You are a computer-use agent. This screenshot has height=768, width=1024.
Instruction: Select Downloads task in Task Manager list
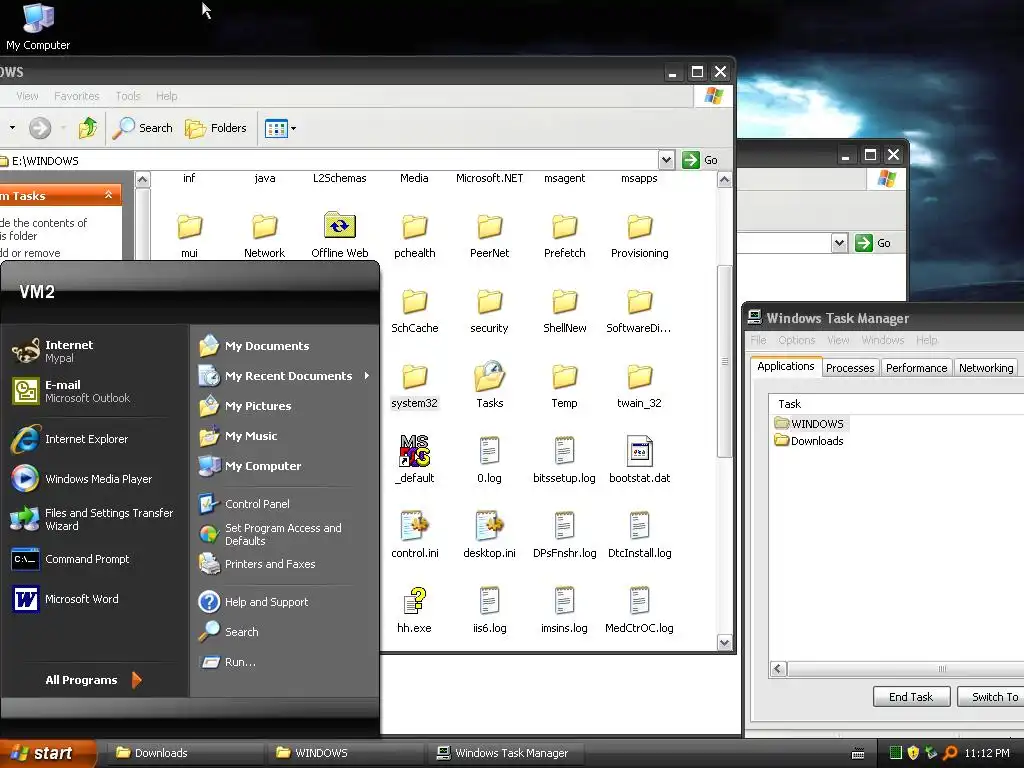[x=809, y=441]
